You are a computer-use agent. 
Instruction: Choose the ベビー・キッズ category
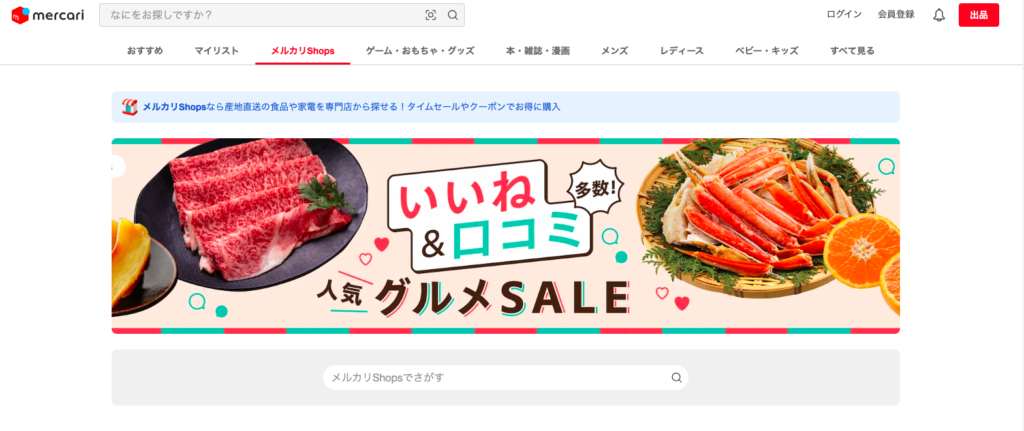point(767,50)
